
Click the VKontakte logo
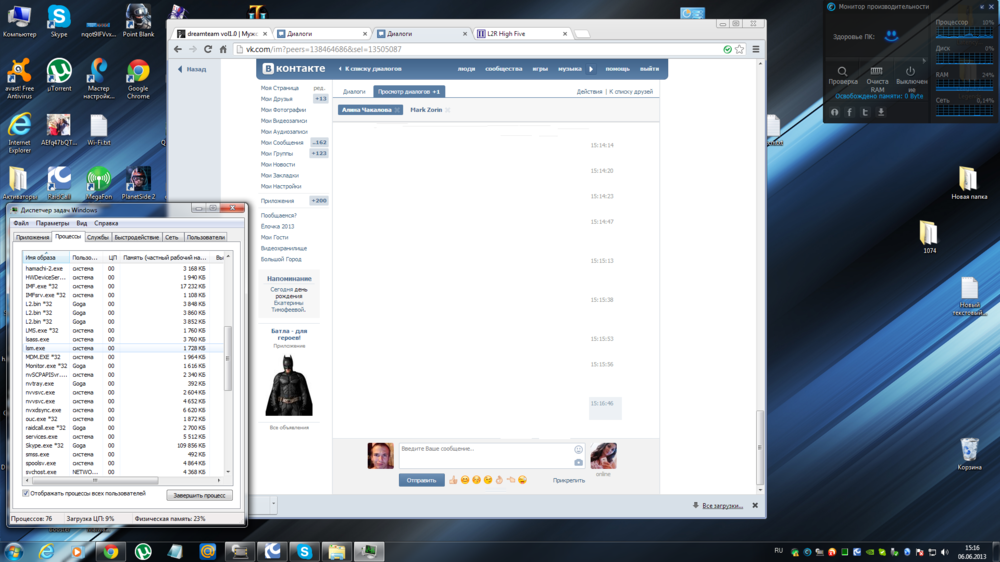(293, 69)
